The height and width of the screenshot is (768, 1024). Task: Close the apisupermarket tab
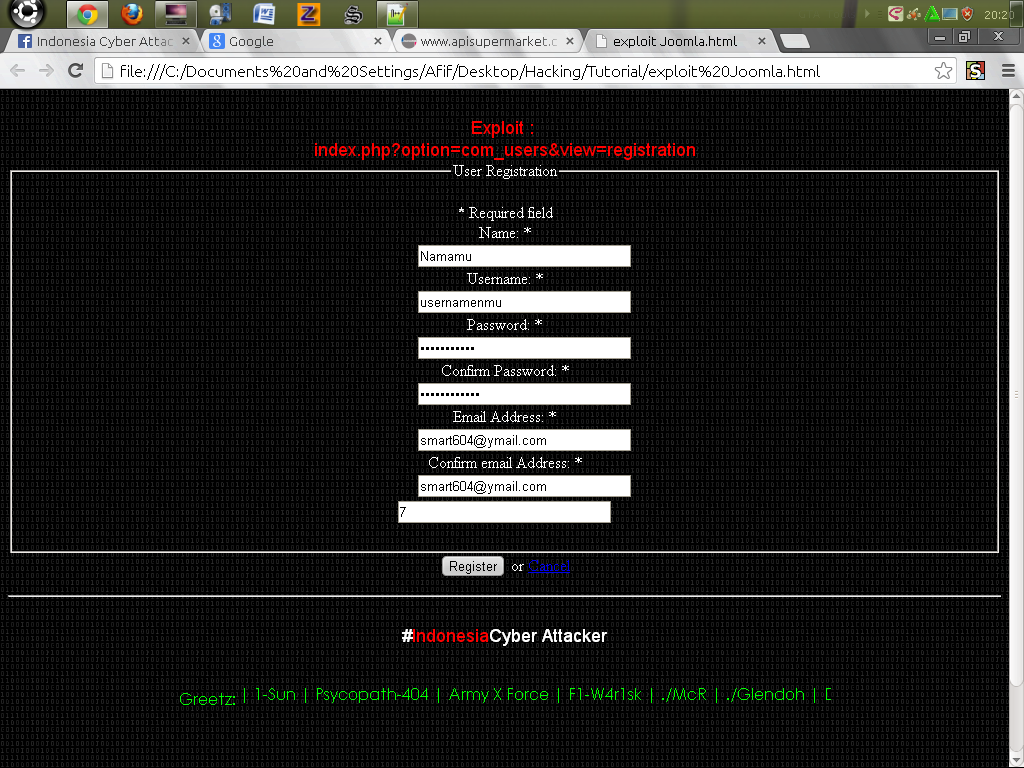point(569,41)
